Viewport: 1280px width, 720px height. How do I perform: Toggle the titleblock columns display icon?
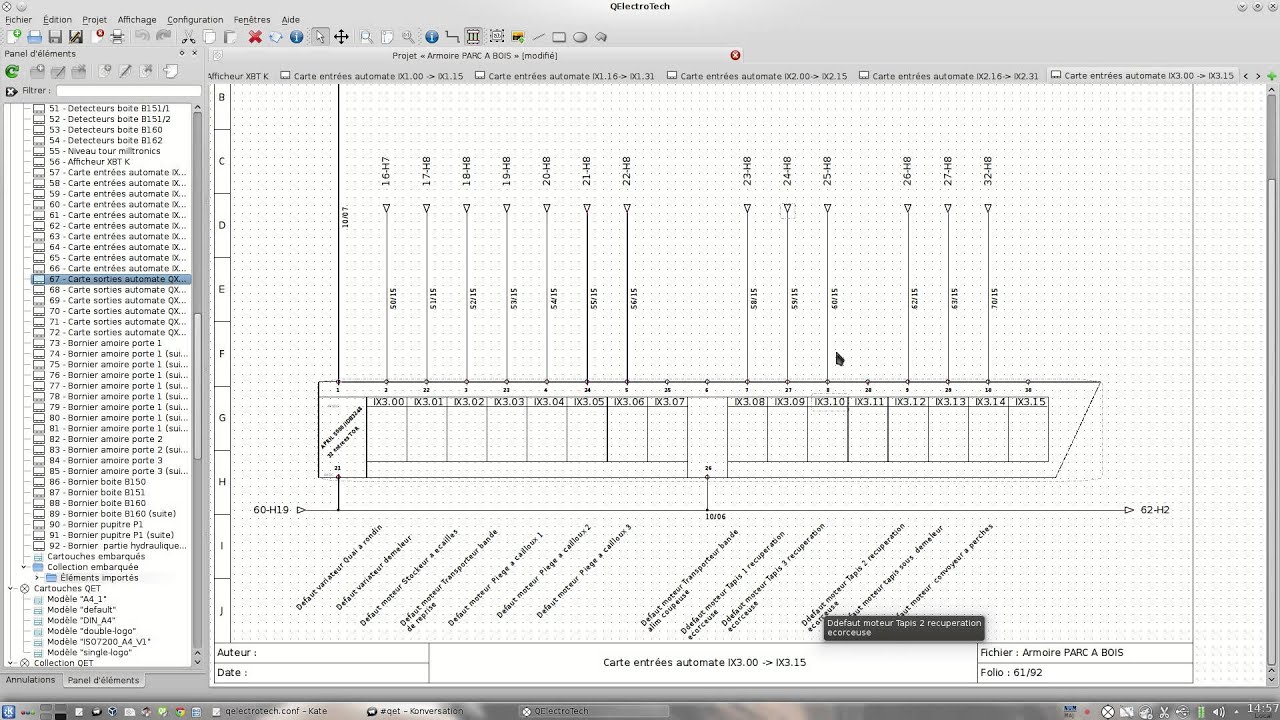(x=473, y=36)
